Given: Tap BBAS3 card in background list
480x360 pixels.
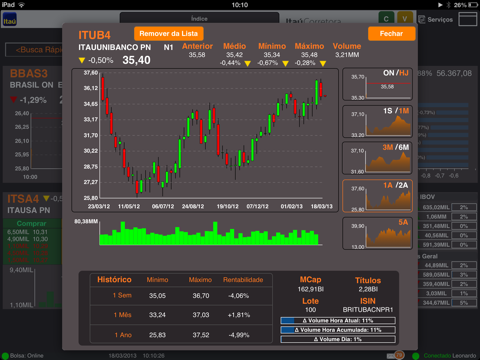Looking at the screenshot, I should coord(33,124).
